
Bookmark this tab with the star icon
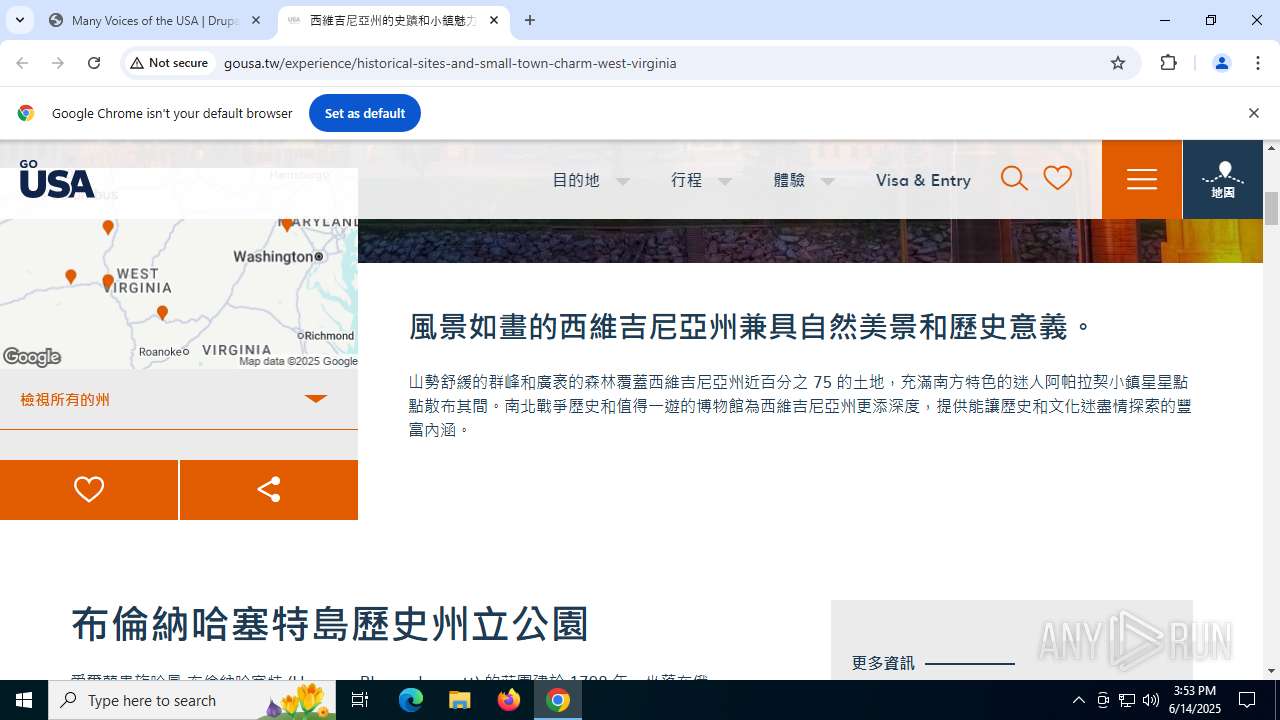coord(1118,63)
